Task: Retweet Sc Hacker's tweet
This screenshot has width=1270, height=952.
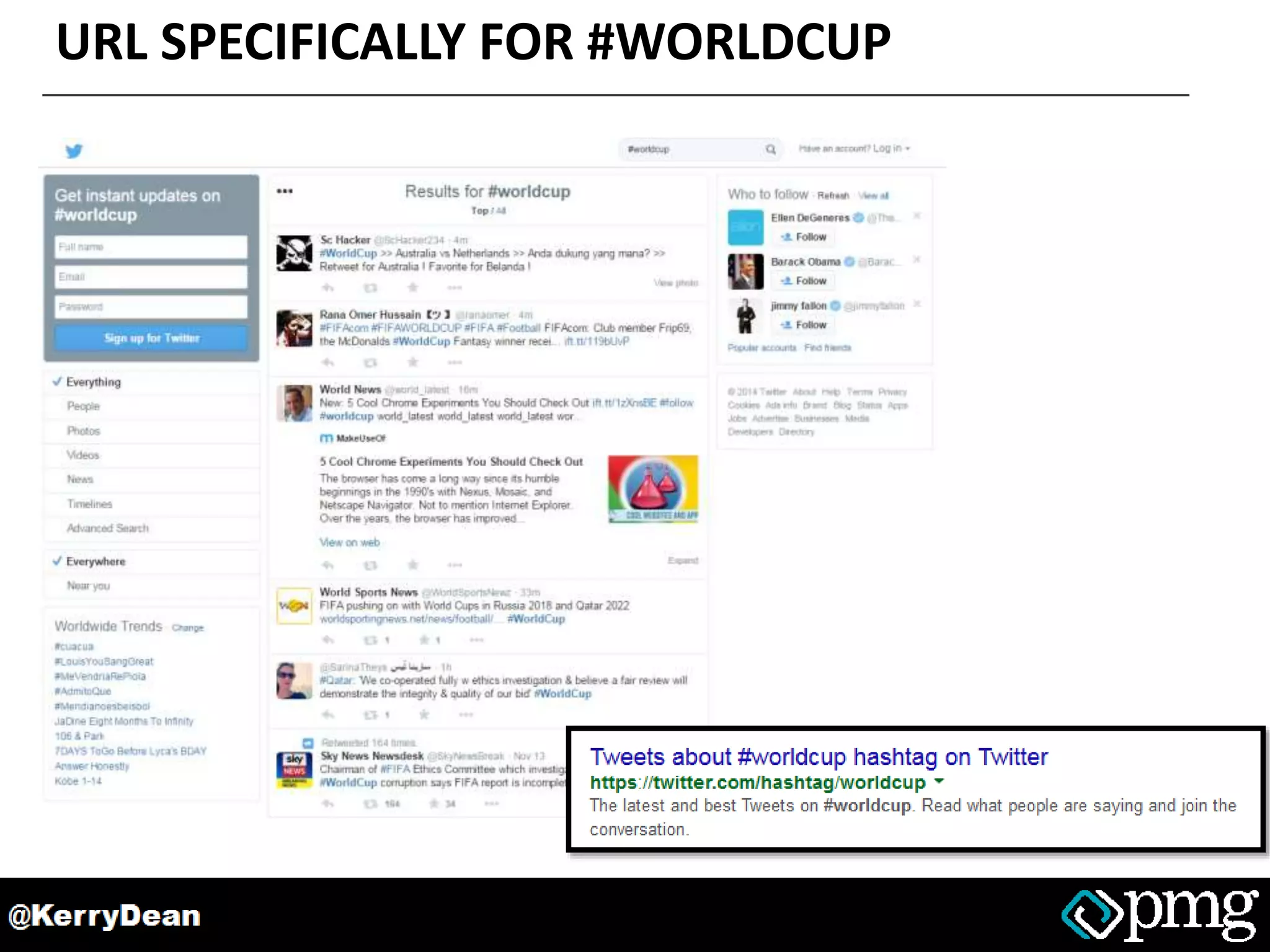Action: point(370,288)
